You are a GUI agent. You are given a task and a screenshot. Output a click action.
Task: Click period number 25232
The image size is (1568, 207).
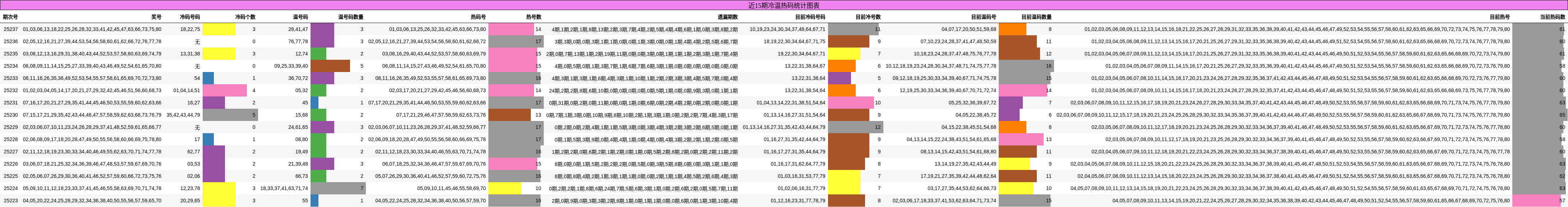pos(11,90)
